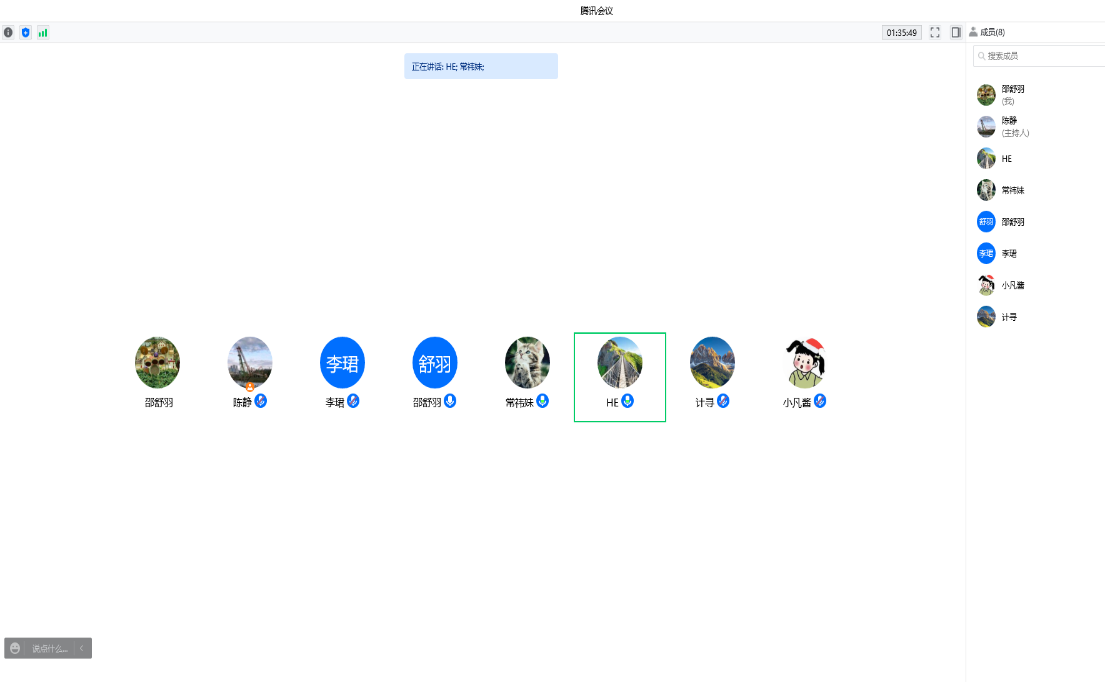
Task: Select the highlighted HE participant tile
Action: pos(620,376)
